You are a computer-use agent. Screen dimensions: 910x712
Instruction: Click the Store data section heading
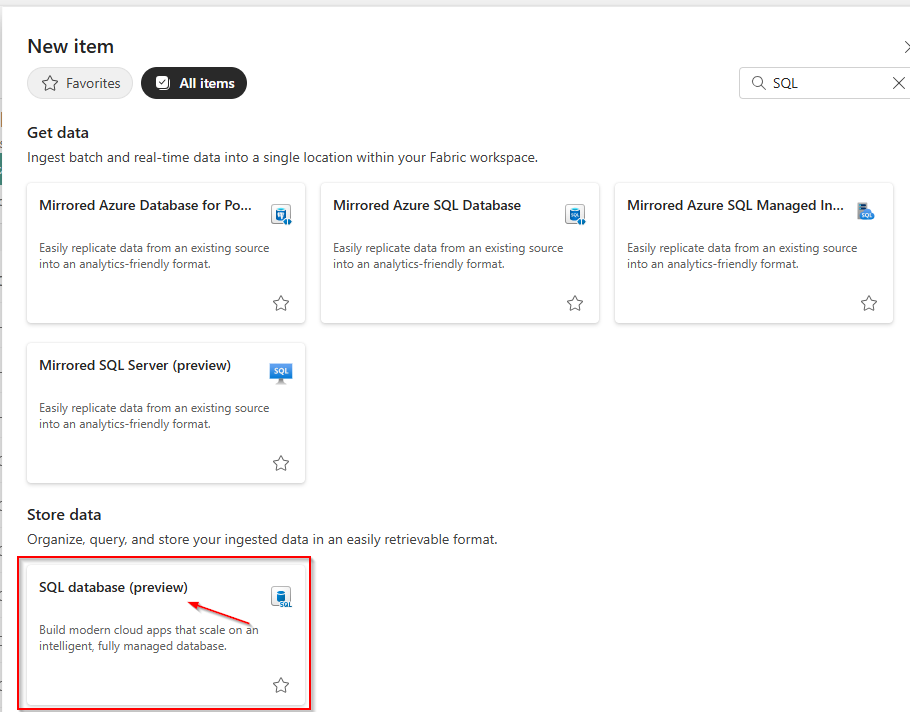[64, 515]
